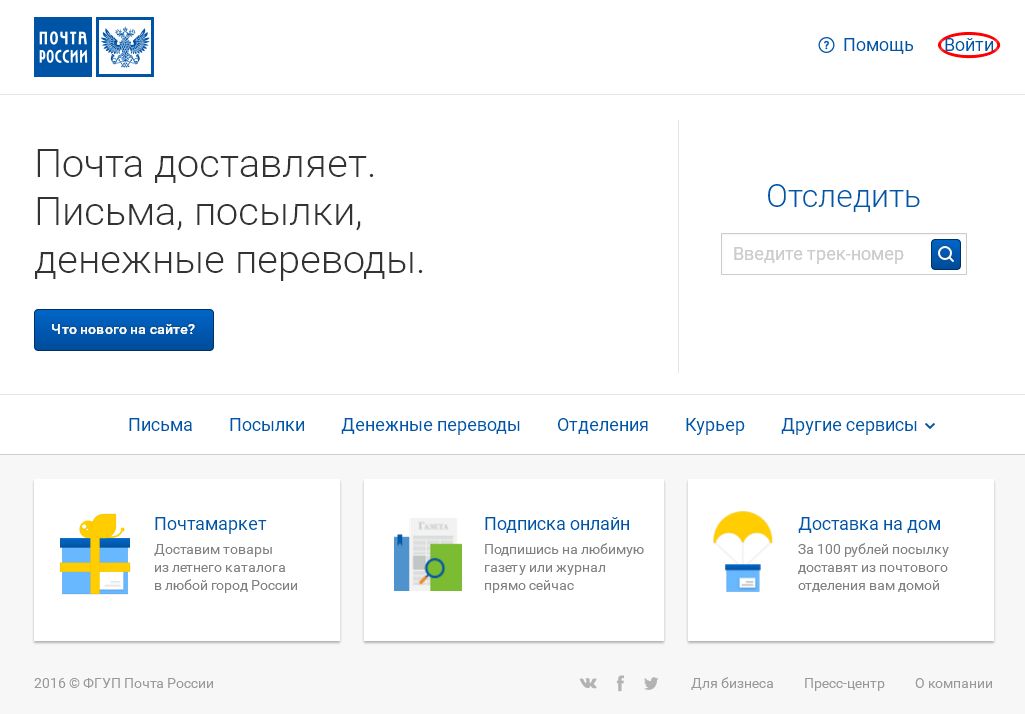Open the Twitter icon in footer
This screenshot has width=1025, height=714.
(651, 683)
